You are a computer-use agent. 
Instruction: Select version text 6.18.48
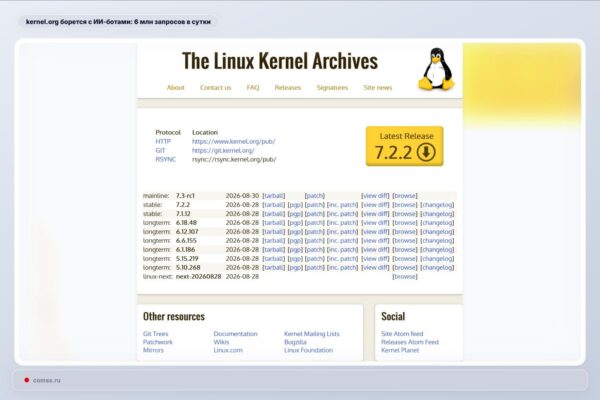pos(186,222)
